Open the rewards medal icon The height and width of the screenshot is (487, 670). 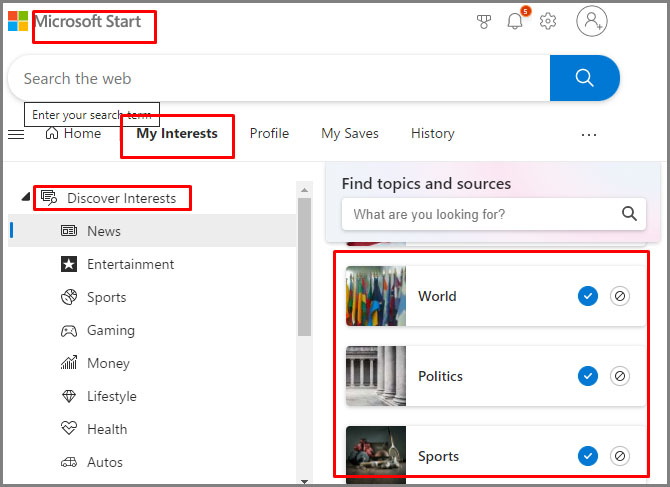coord(484,21)
